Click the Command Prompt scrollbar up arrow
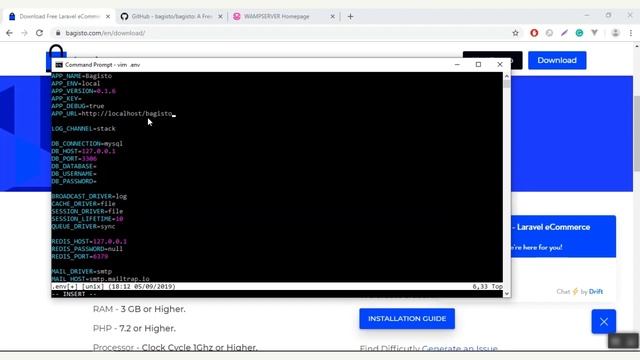This screenshot has height=360, width=640. pyautogui.click(x=507, y=76)
